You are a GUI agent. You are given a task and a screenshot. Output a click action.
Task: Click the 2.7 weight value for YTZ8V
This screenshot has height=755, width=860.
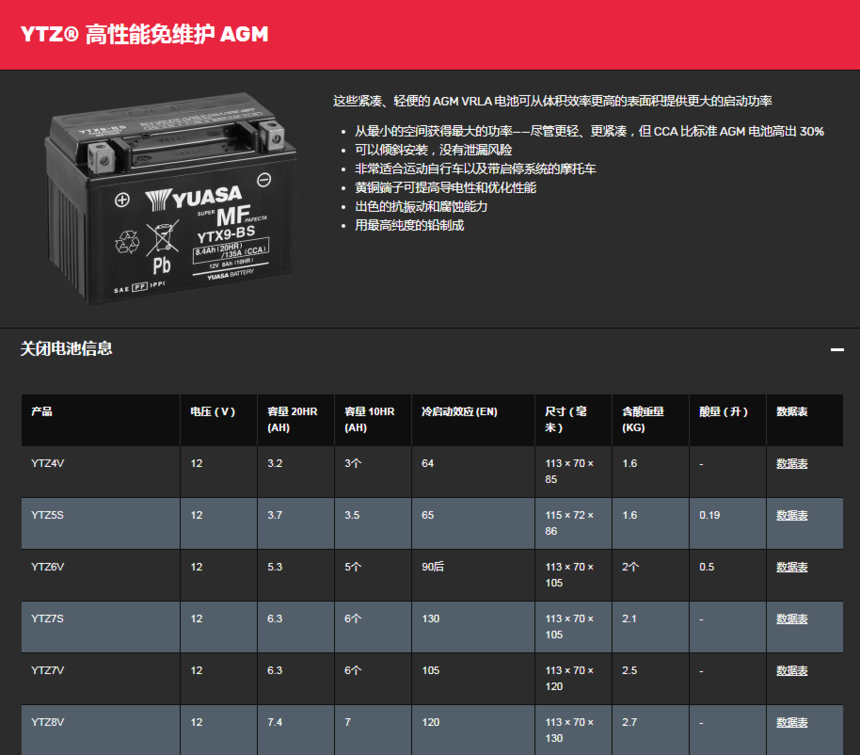[x=630, y=722]
